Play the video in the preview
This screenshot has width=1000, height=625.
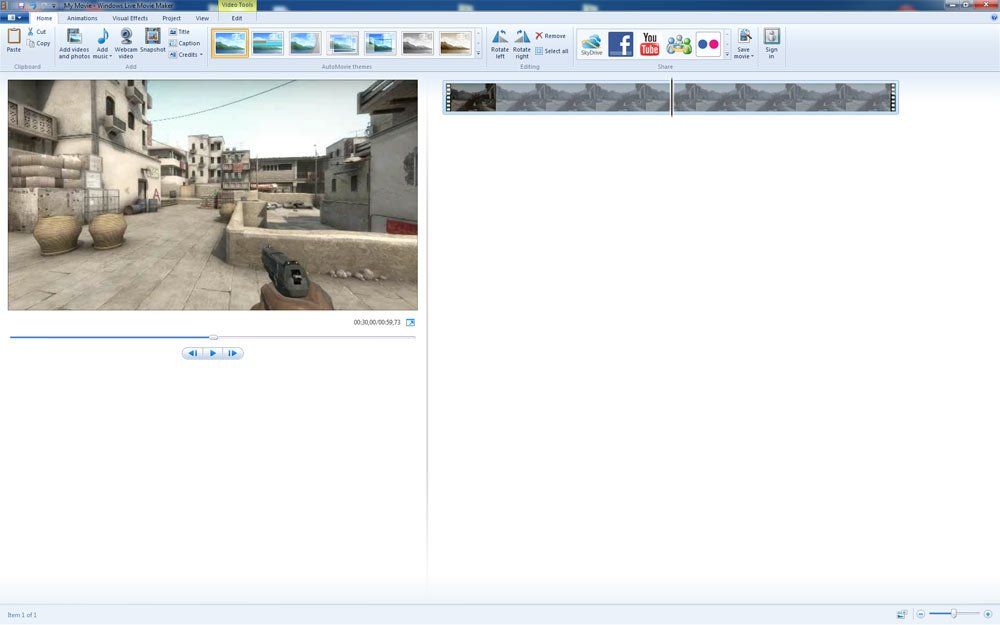coord(212,353)
